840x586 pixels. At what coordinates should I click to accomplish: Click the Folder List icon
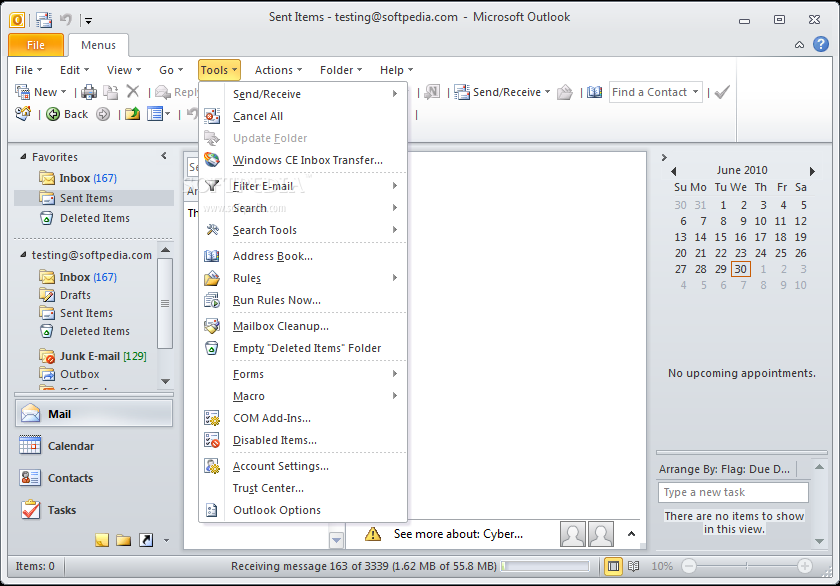[124, 540]
